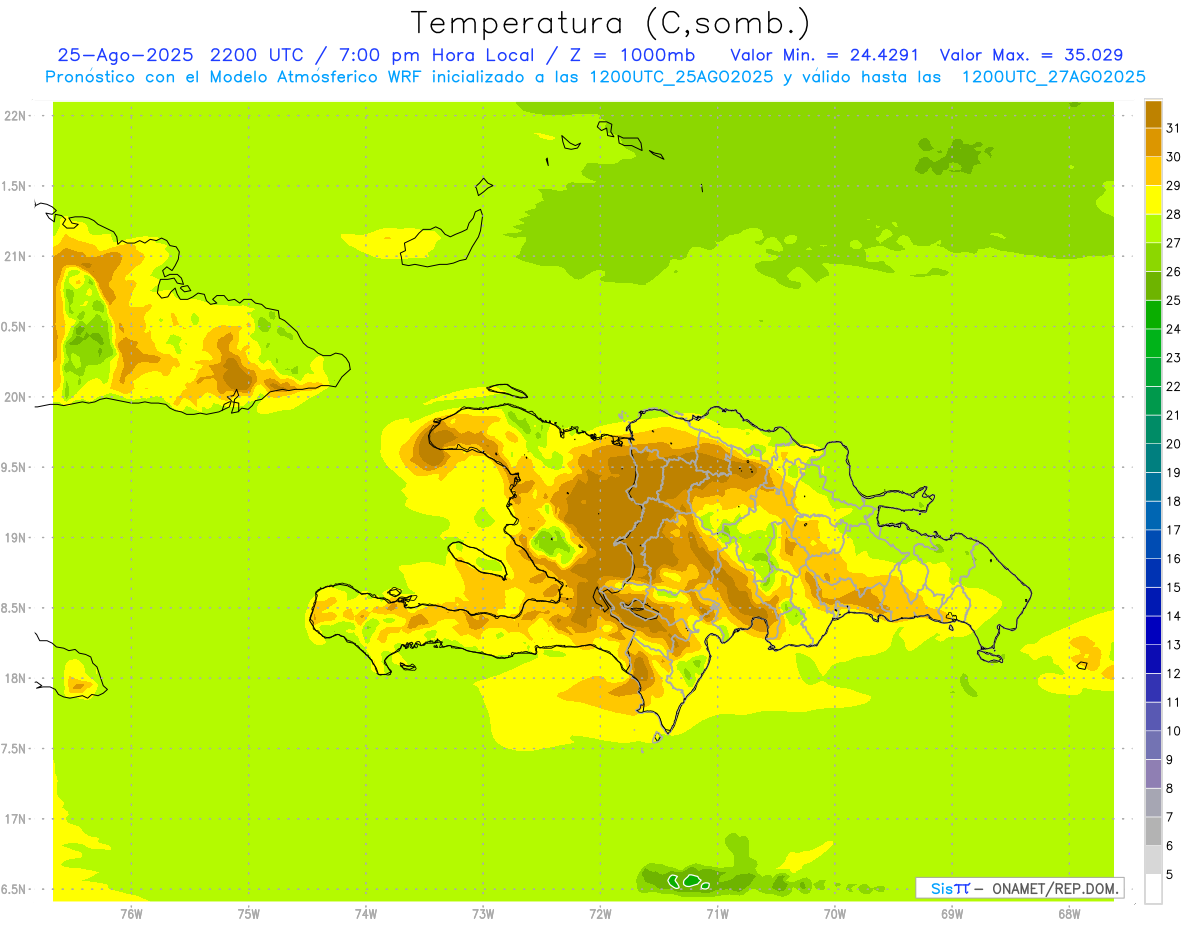1200x927 pixels.
Task: Click the '6.5N' latitude axis label
Action: (14, 889)
